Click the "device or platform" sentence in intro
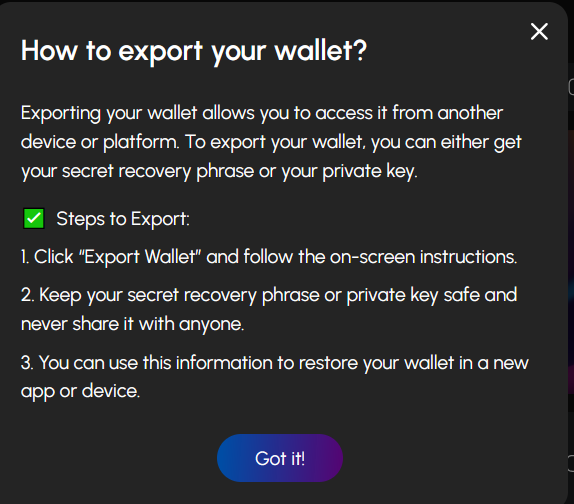Screen dimensions: 574x504 click(x=100, y=142)
